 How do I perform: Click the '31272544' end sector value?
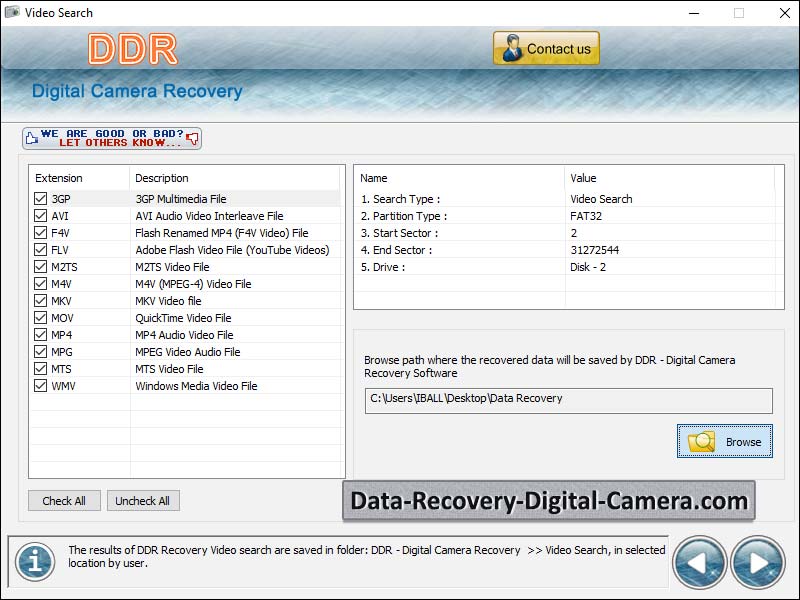pyautogui.click(x=594, y=250)
